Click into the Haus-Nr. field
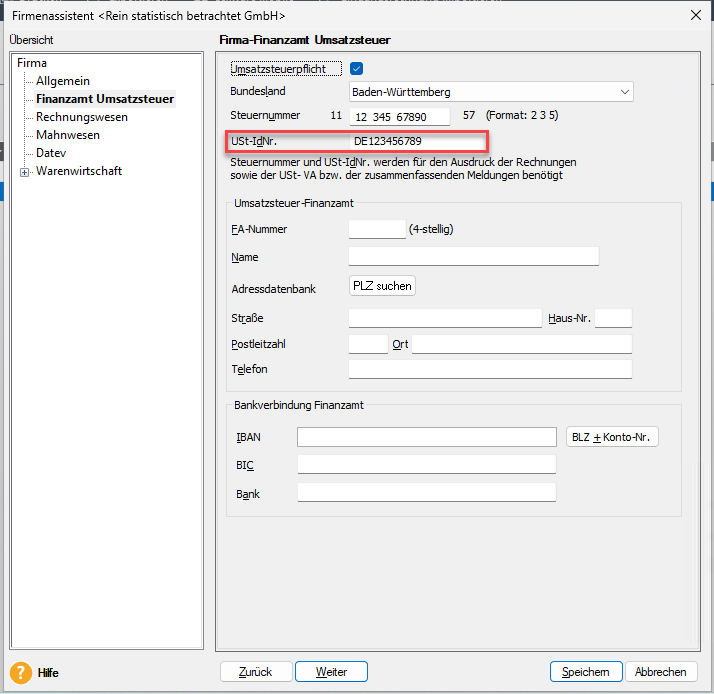Image resolution: width=714 pixels, height=694 pixels. pos(613,318)
